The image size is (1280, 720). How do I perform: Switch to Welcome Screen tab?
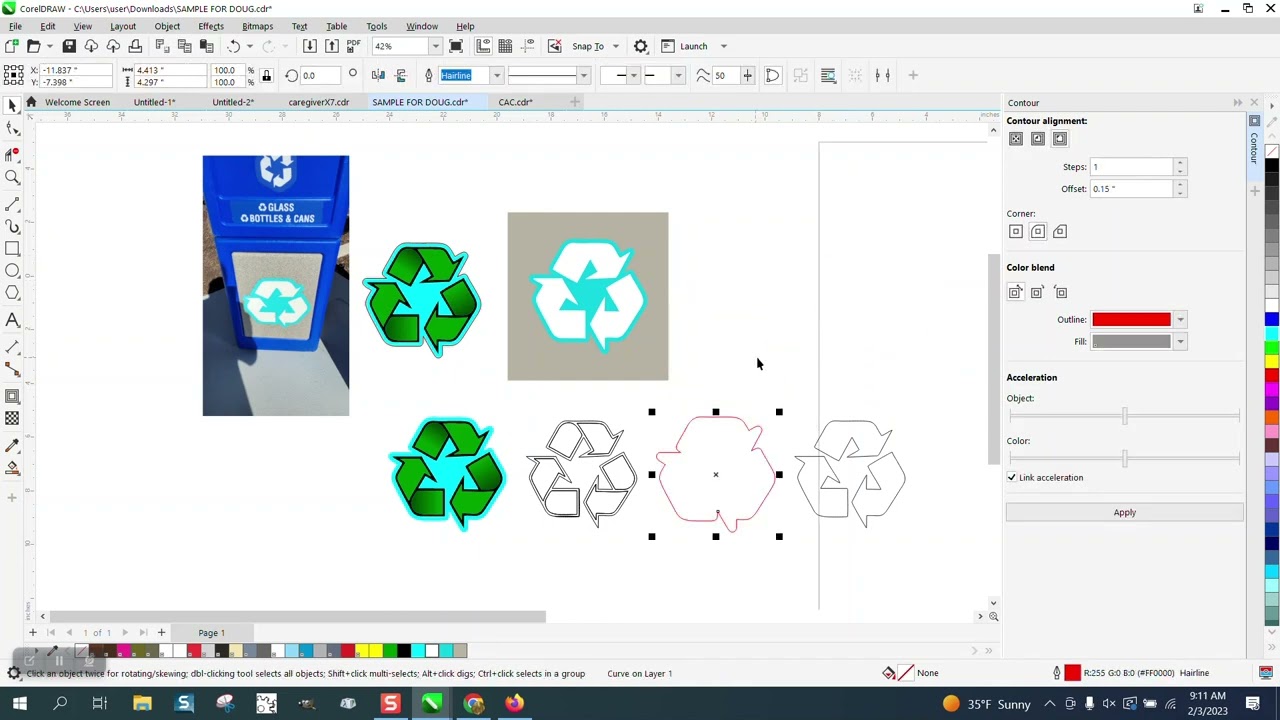pyautogui.click(x=77, y=102)
